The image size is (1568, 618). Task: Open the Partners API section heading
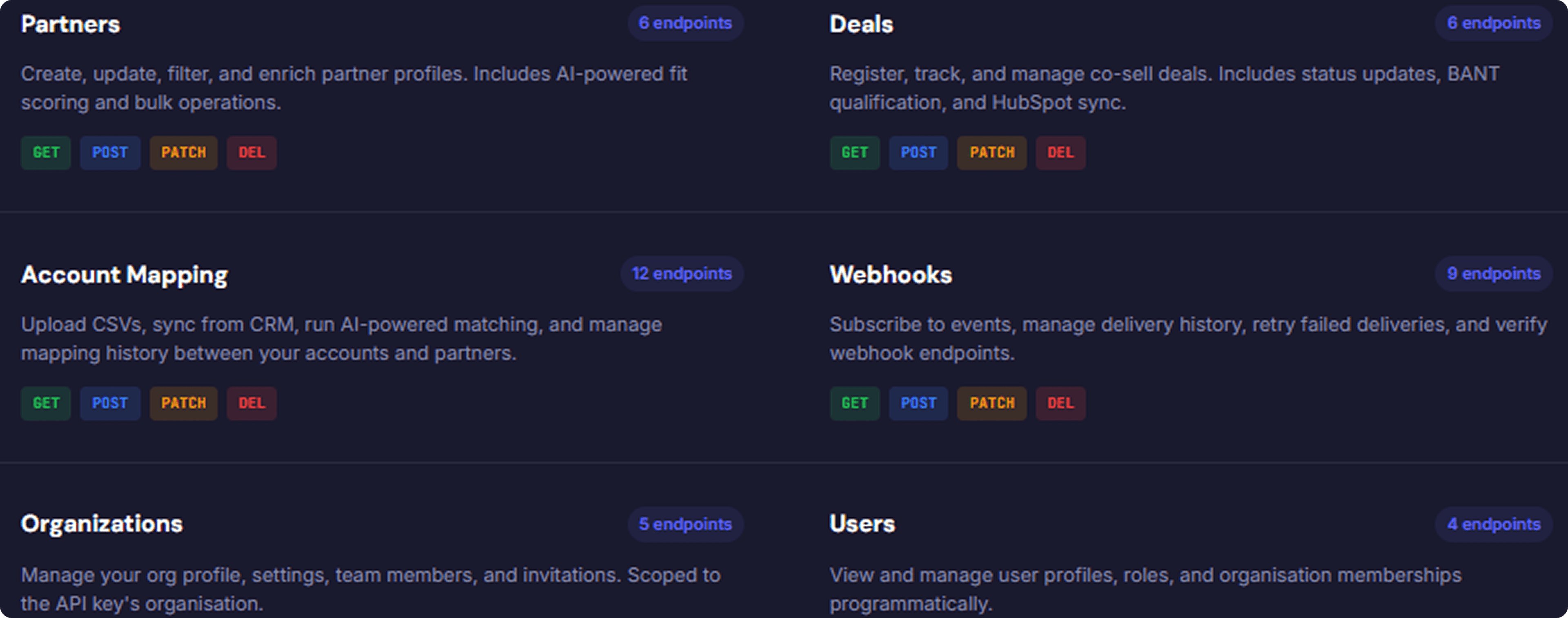71,25
